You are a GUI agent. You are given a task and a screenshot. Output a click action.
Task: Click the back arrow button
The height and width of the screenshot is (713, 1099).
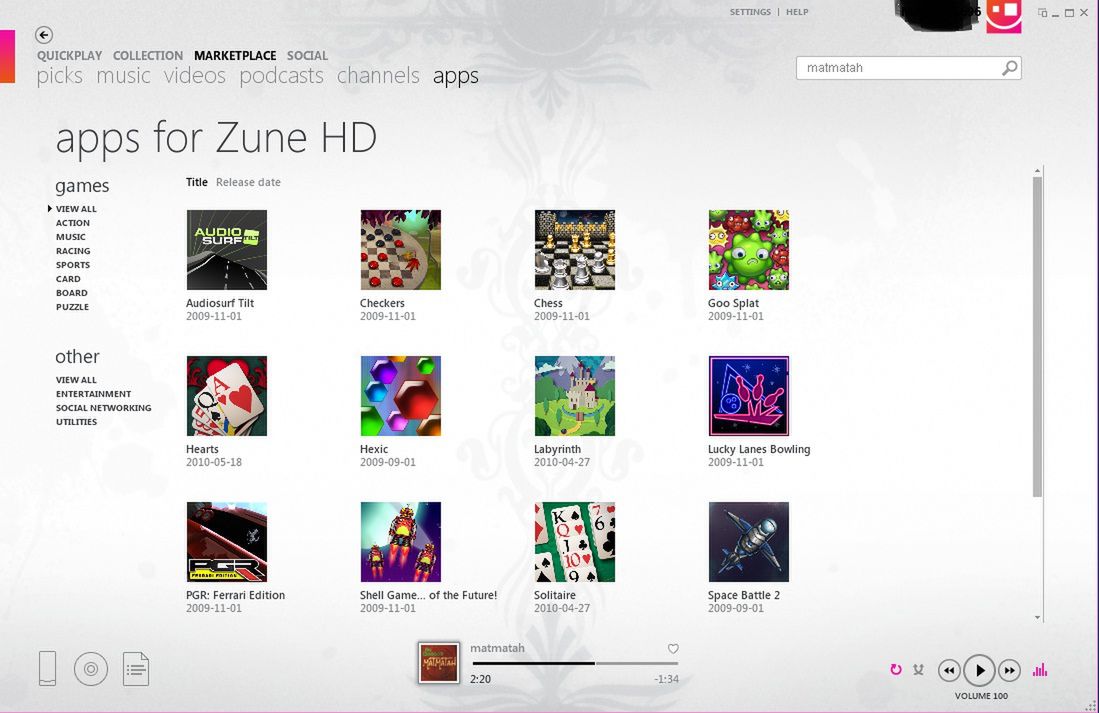[43, 34]
